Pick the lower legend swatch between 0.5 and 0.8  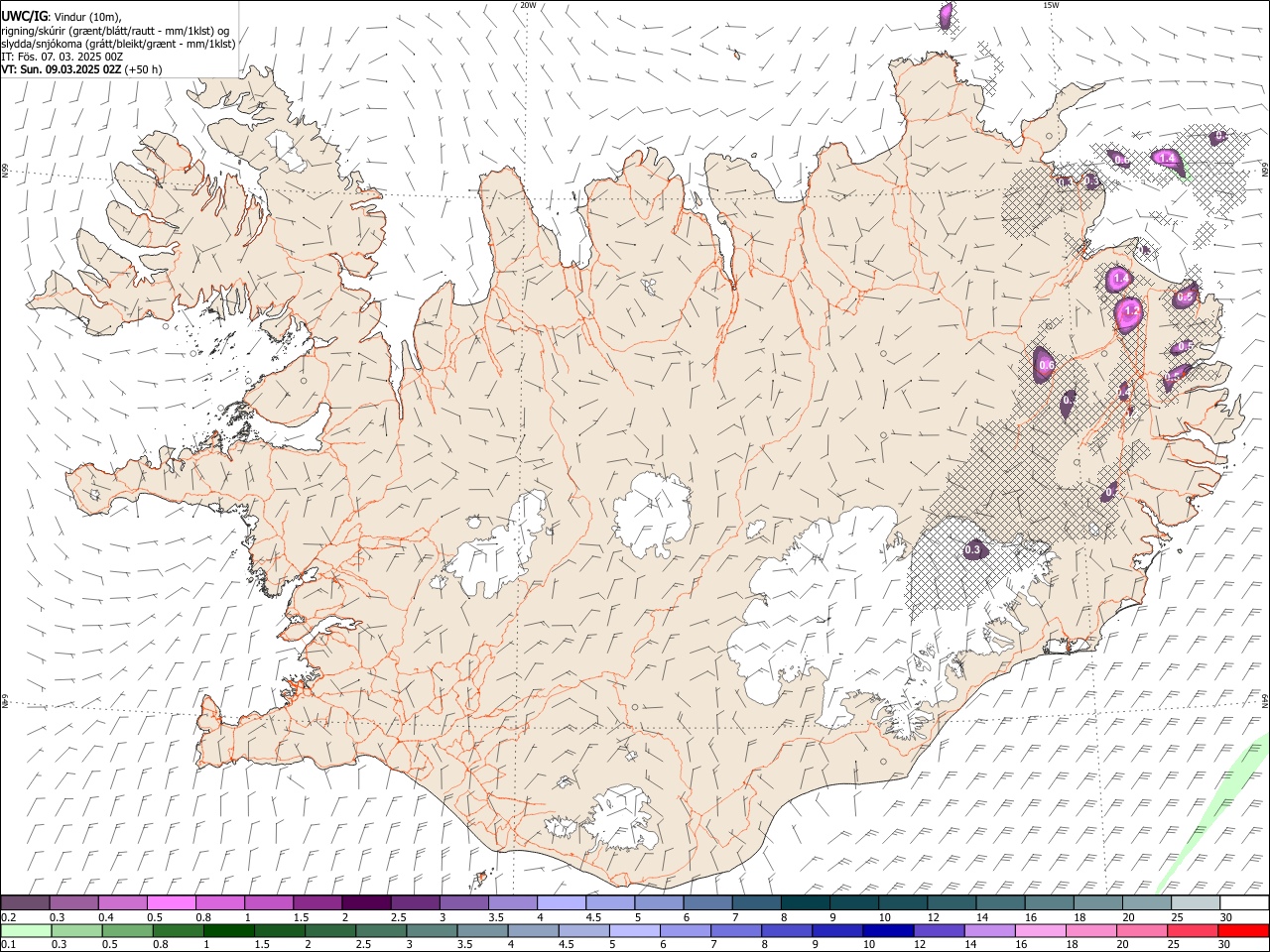pos(127,931)
